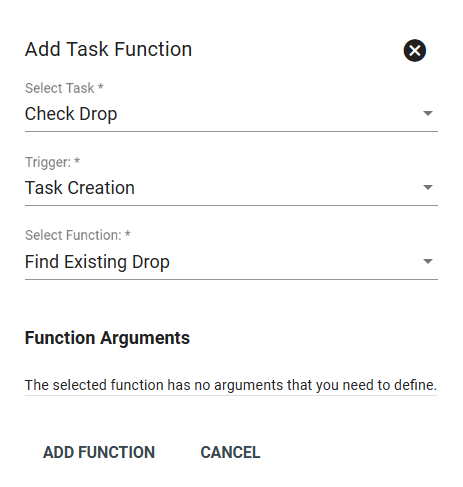
Task: Click the Trigger field label
Action: point(48,162)
